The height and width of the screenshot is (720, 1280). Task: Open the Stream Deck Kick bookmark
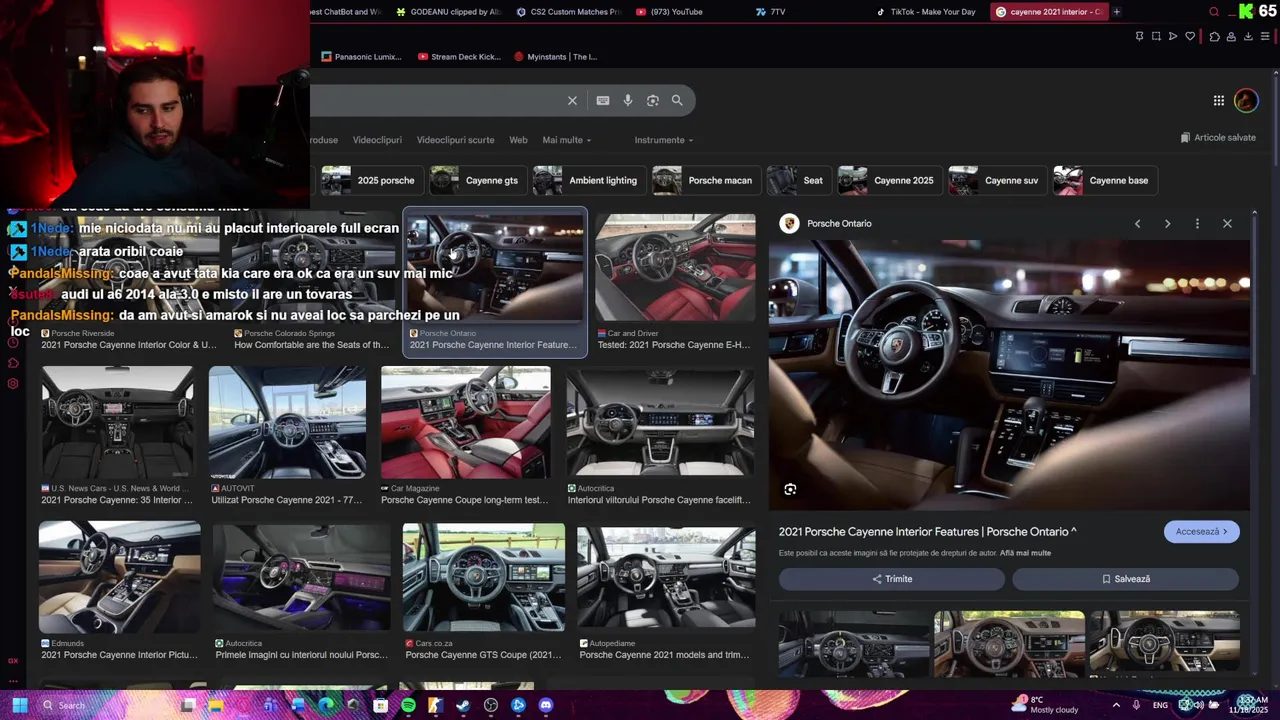pos(459,57)
